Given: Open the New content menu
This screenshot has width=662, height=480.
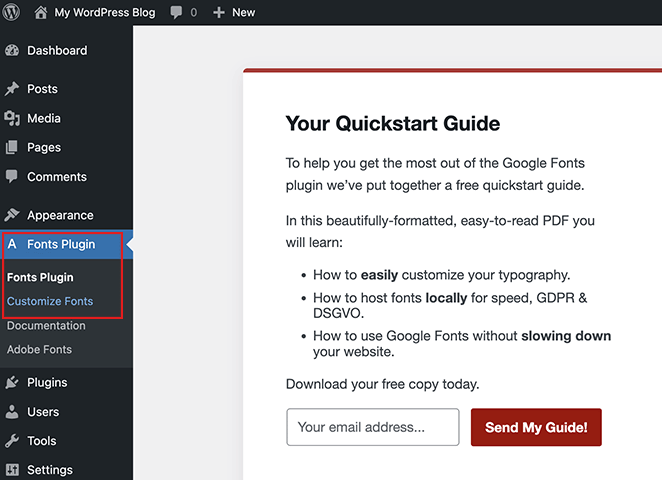Looking at the screenshot, I should [x=244, y=13].
